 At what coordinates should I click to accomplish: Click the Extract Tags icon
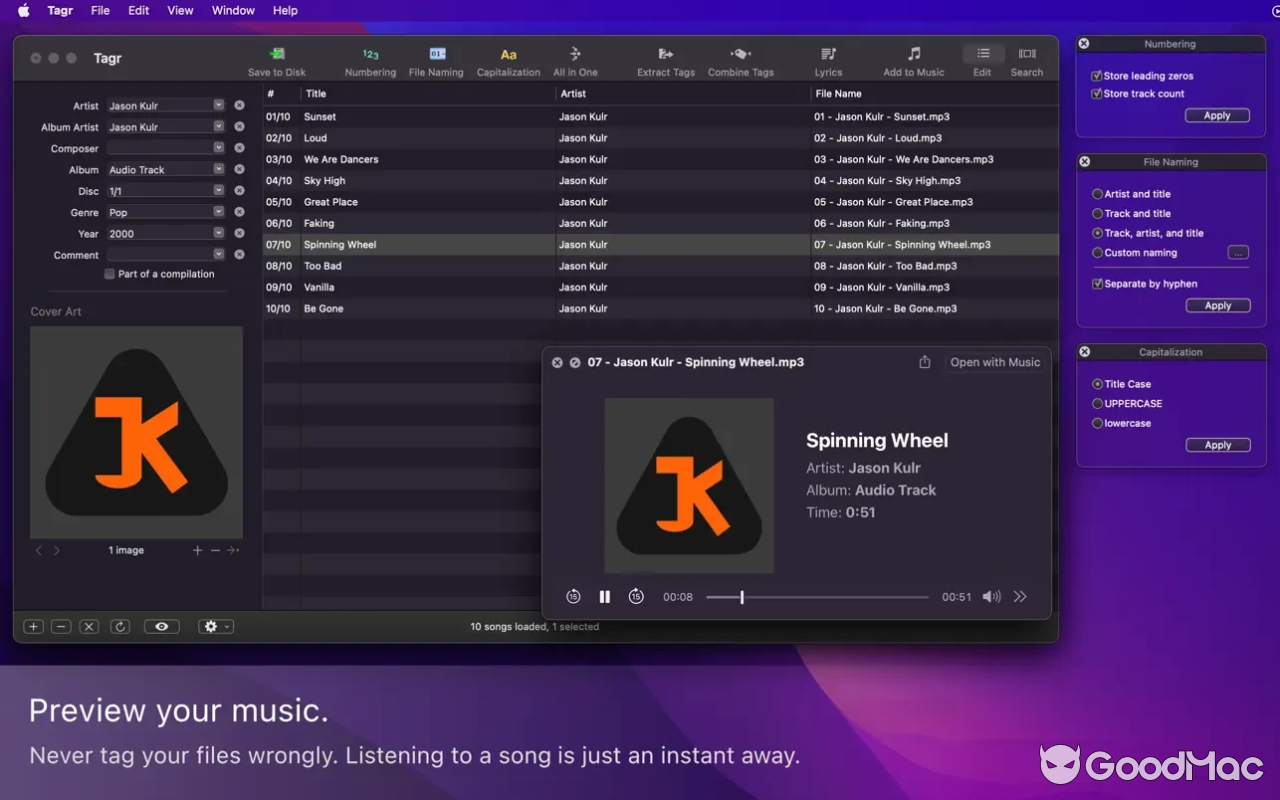[666, 54]
